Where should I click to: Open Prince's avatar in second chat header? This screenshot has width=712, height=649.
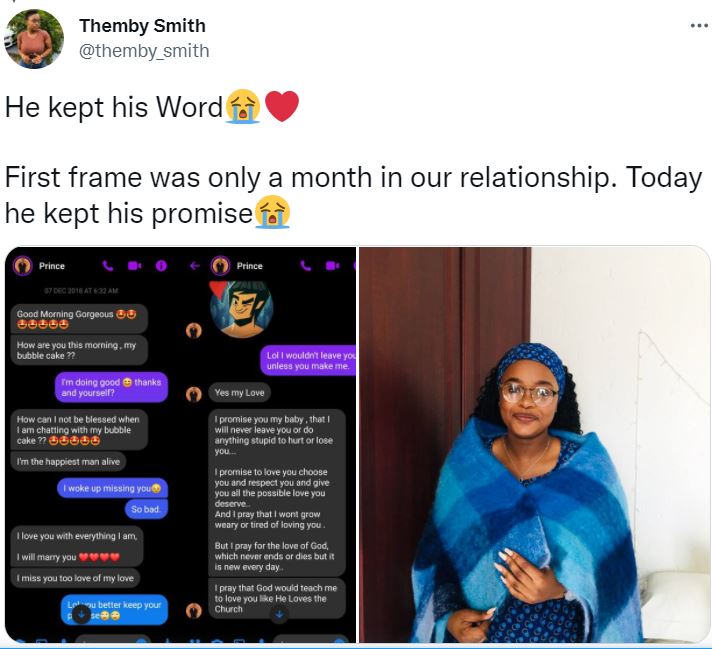(x=221, y=266)
